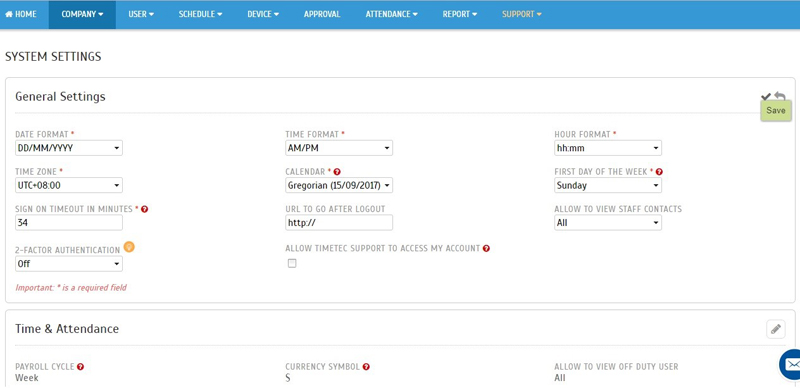Go to Home in the navigation bar
Image resolution: width=800 pixels, height=388 pixels.
(x=21, y=14)
